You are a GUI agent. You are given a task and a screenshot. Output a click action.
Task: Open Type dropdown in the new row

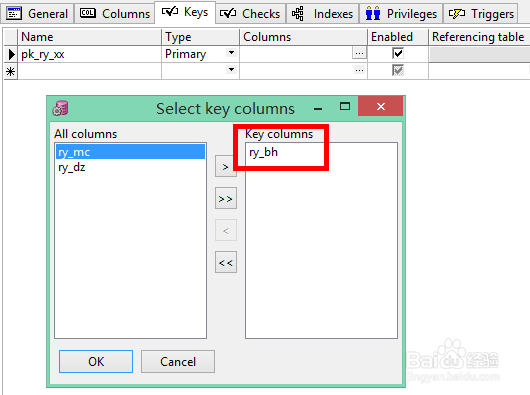[x=231, y=70]
